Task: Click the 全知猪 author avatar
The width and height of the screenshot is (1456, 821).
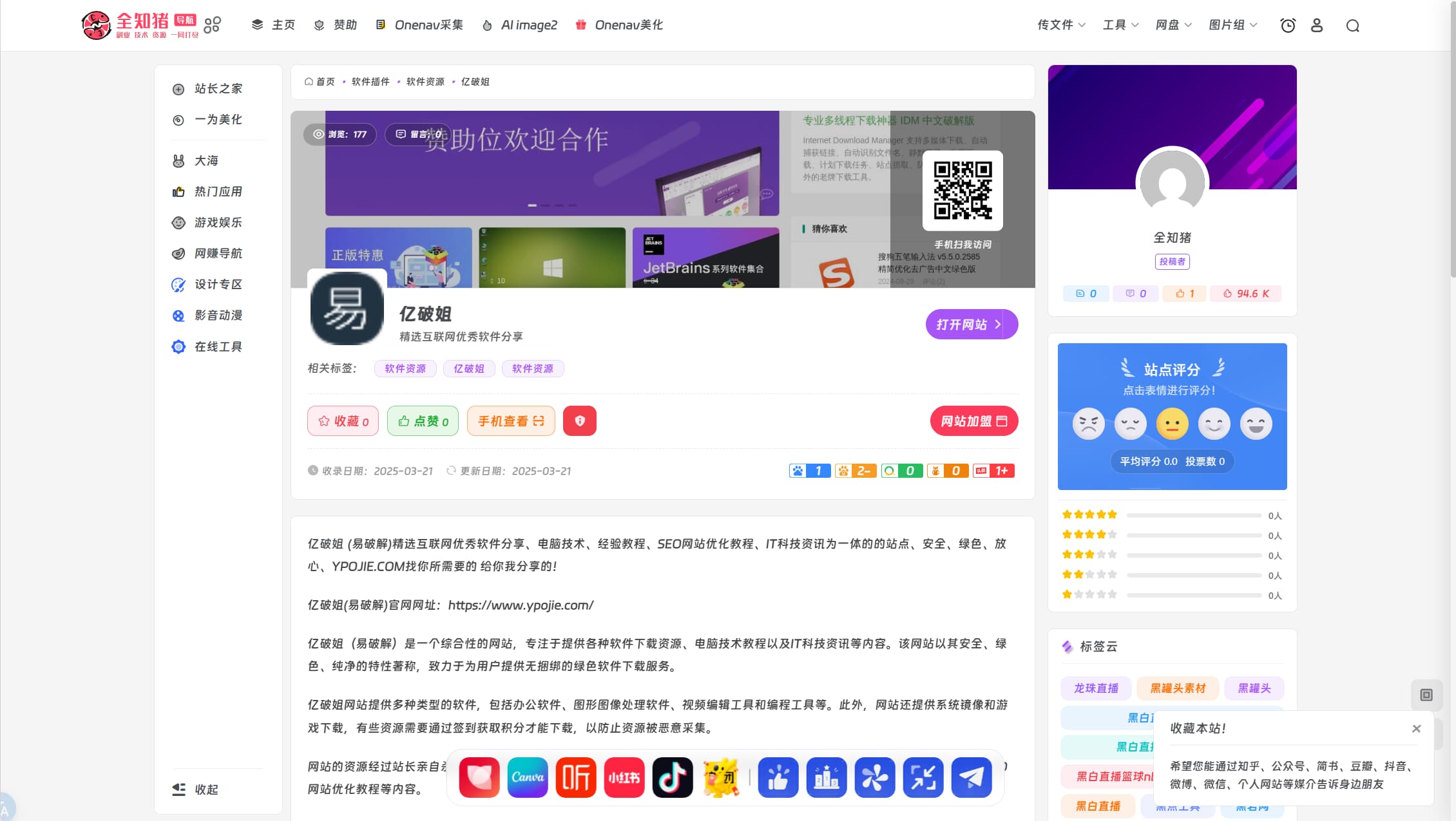Action: point(1172,182)
